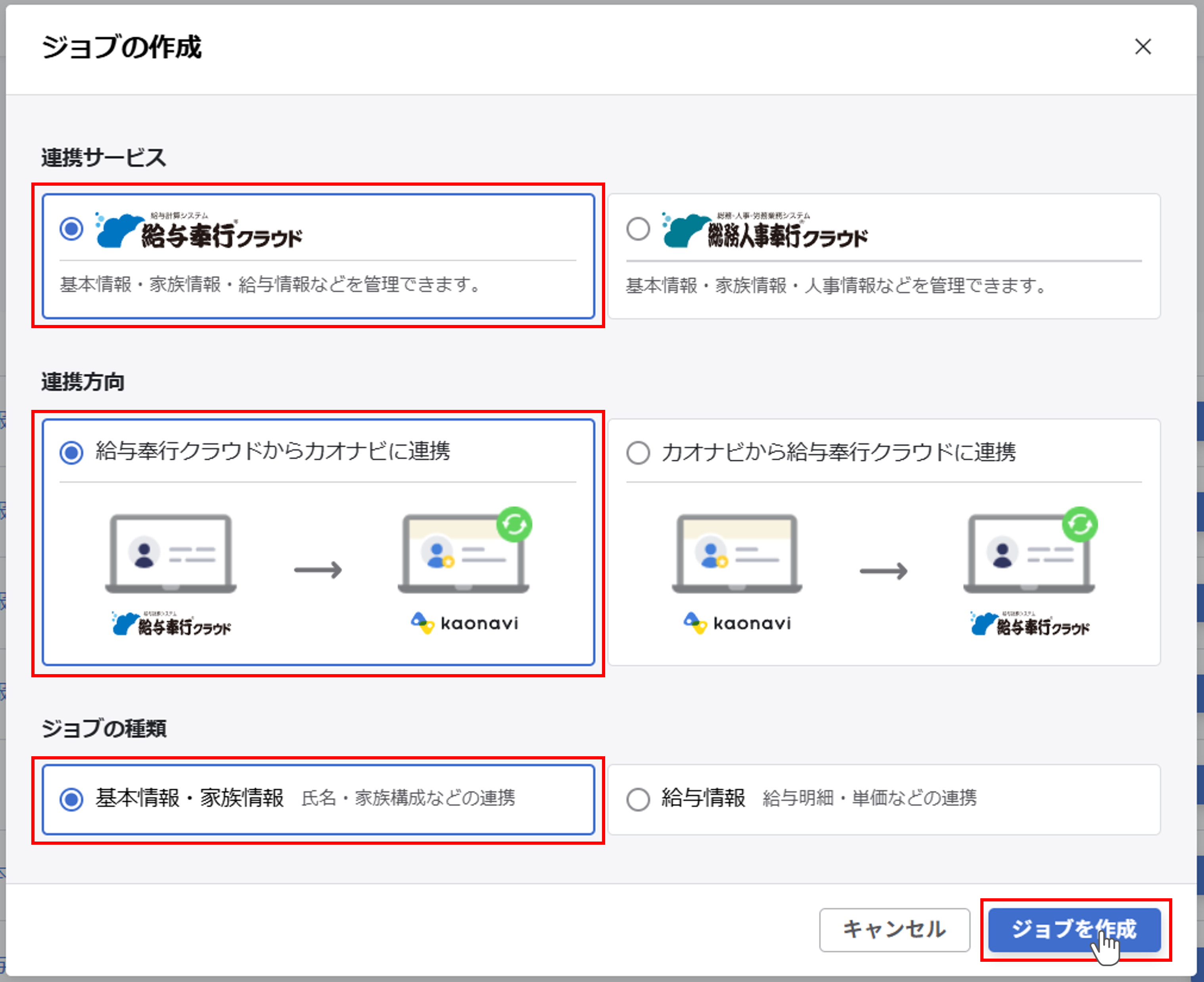
Task: Close the ジョブの作成 dialog with X
Action: click(1143, 47)
